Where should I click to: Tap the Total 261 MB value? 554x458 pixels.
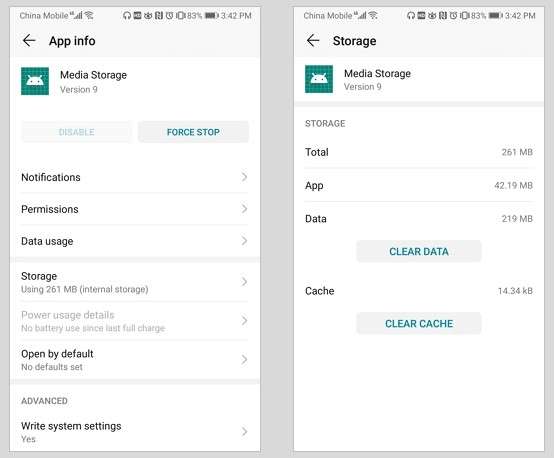tap(517, 152)
